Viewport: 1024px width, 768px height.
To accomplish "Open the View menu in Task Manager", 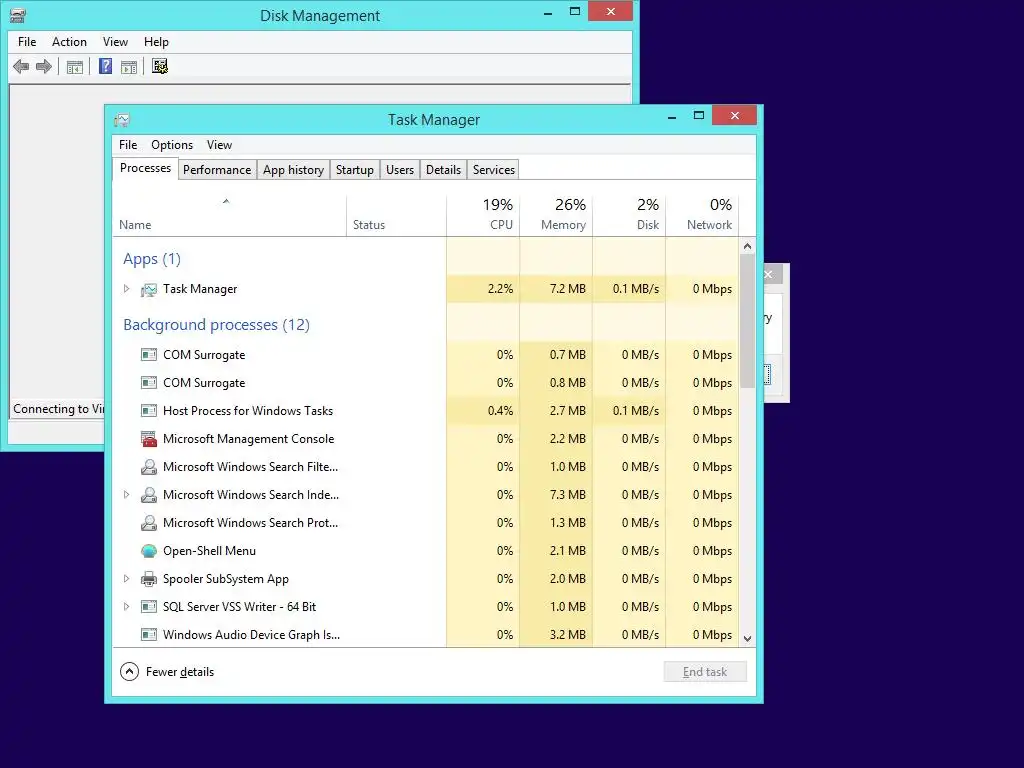I will click(x=219, y=145).
